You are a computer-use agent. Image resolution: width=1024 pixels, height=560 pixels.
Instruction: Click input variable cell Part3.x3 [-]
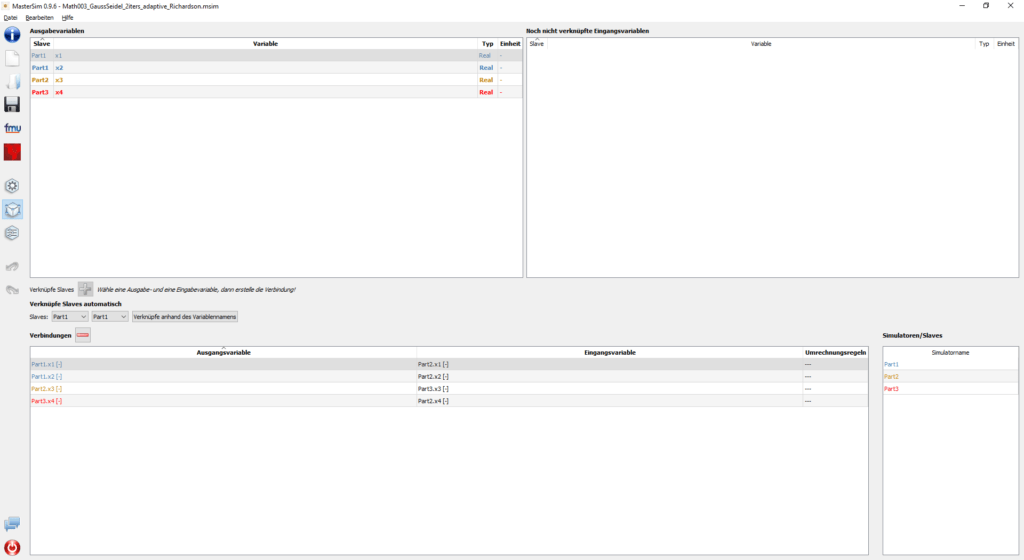click(609, 389)
